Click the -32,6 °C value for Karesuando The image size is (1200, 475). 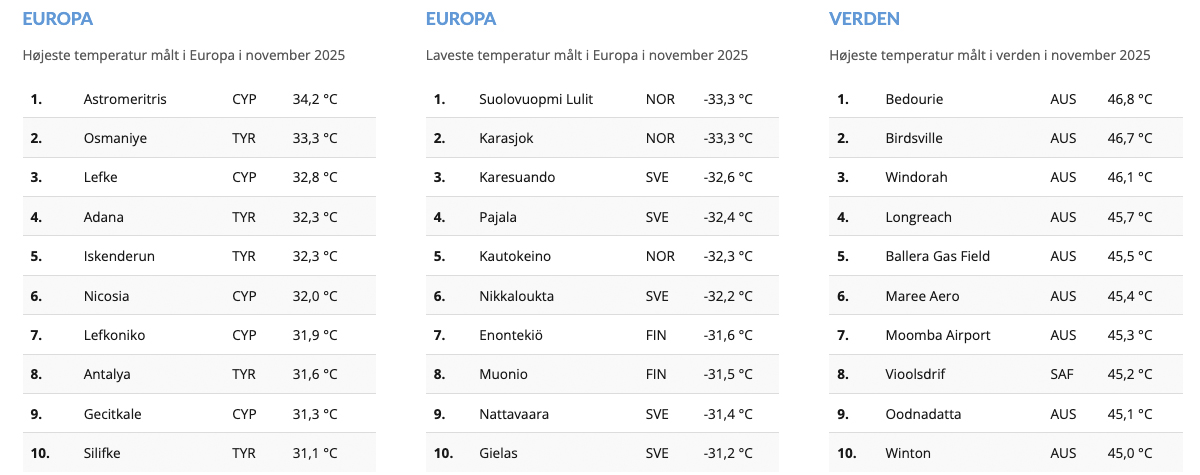(x=727, y=177)
